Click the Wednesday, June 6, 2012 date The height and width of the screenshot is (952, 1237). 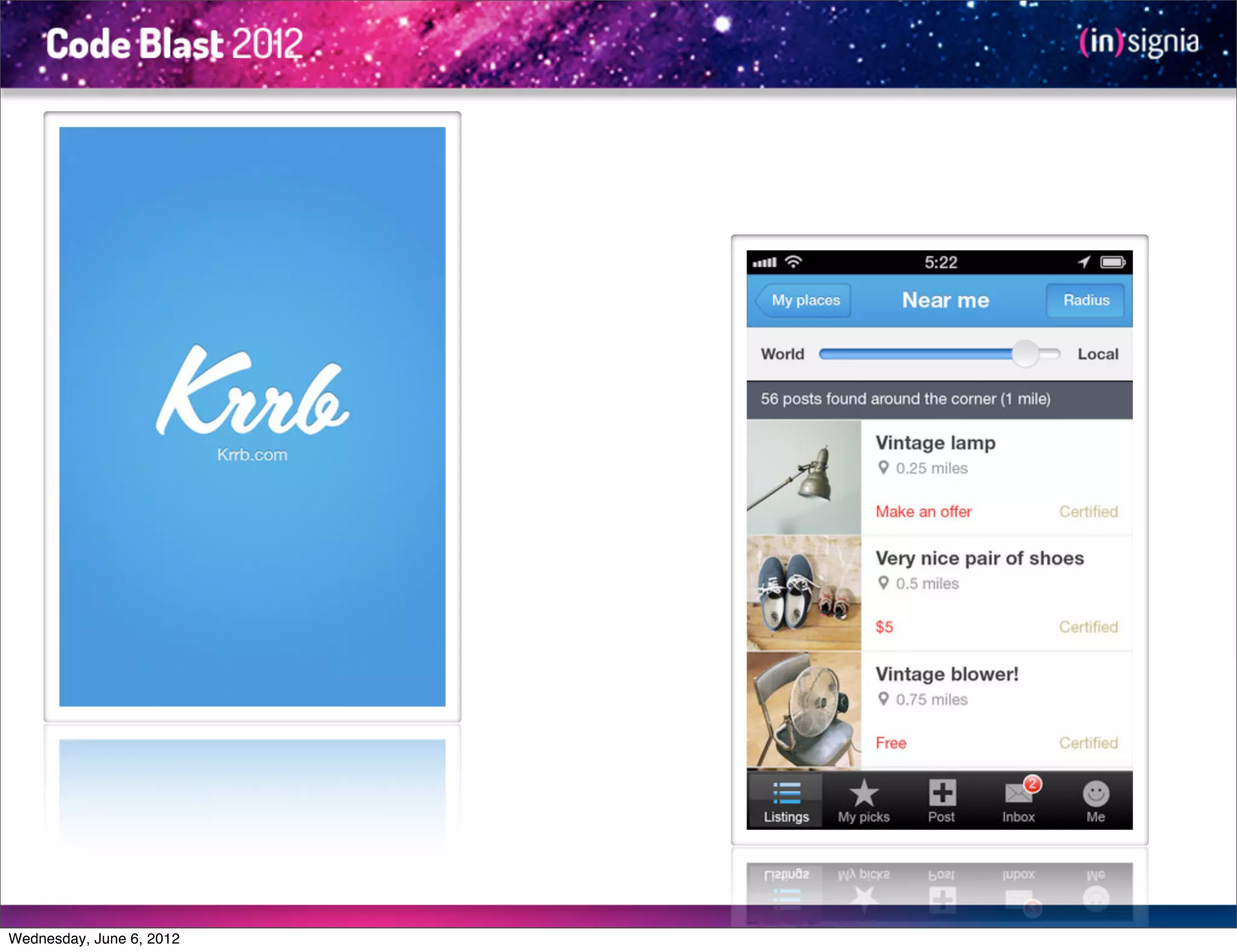[94, 939]
